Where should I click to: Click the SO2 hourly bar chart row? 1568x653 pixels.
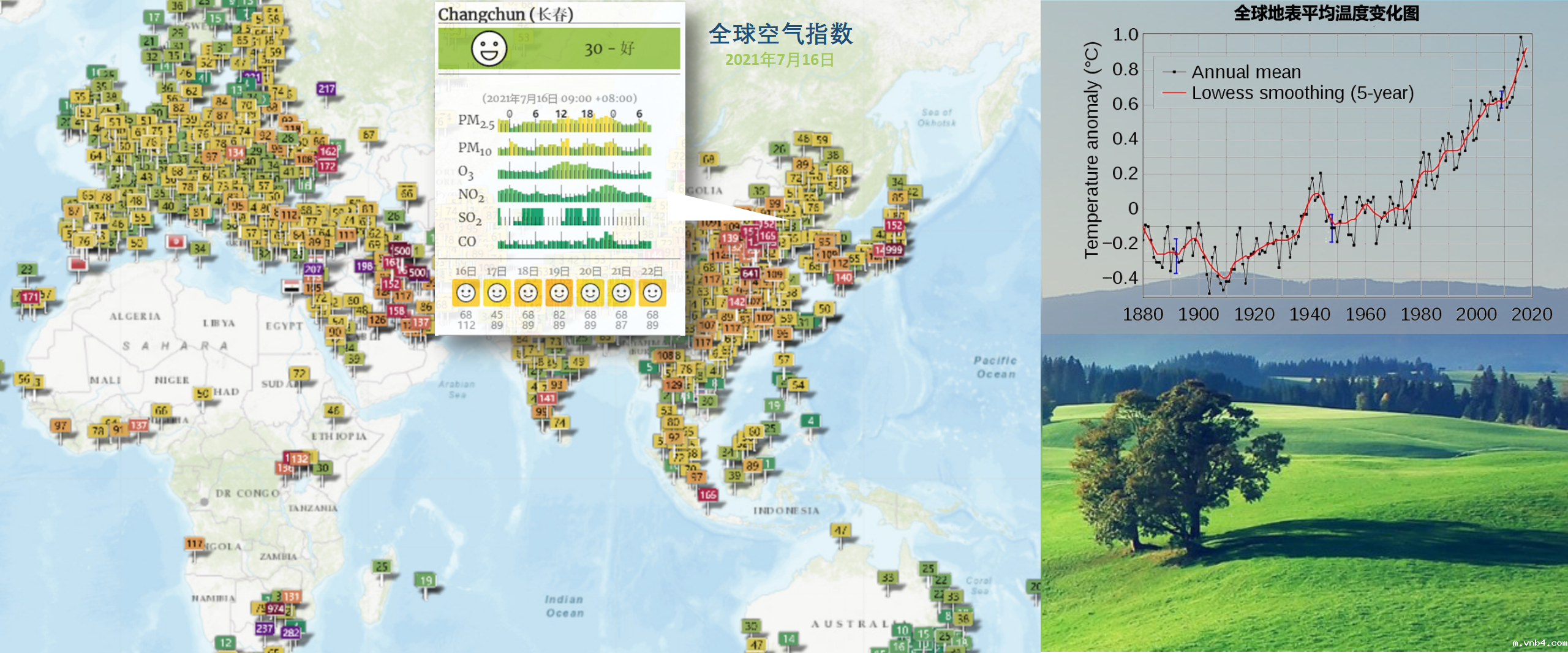pyautogui.click(x=574, y=217)
